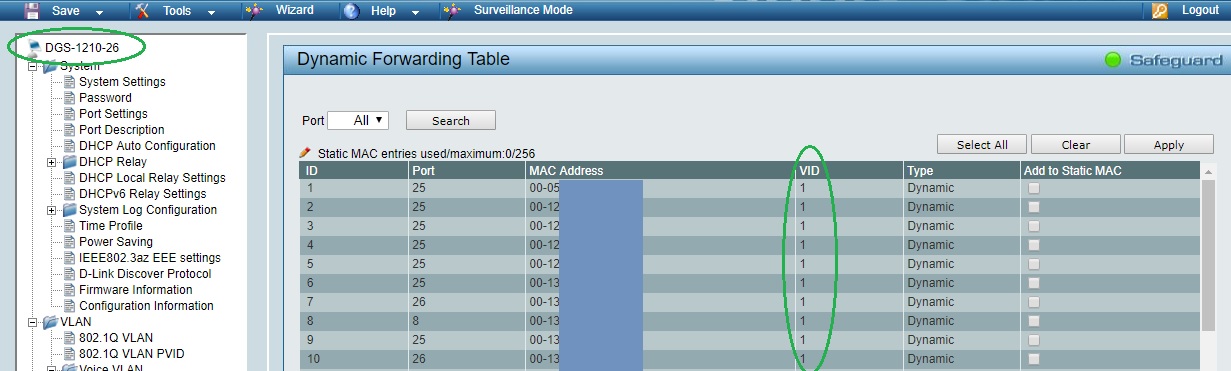
Task: Open DHCP Auto Configuration page
Action: tap(147, 146)
